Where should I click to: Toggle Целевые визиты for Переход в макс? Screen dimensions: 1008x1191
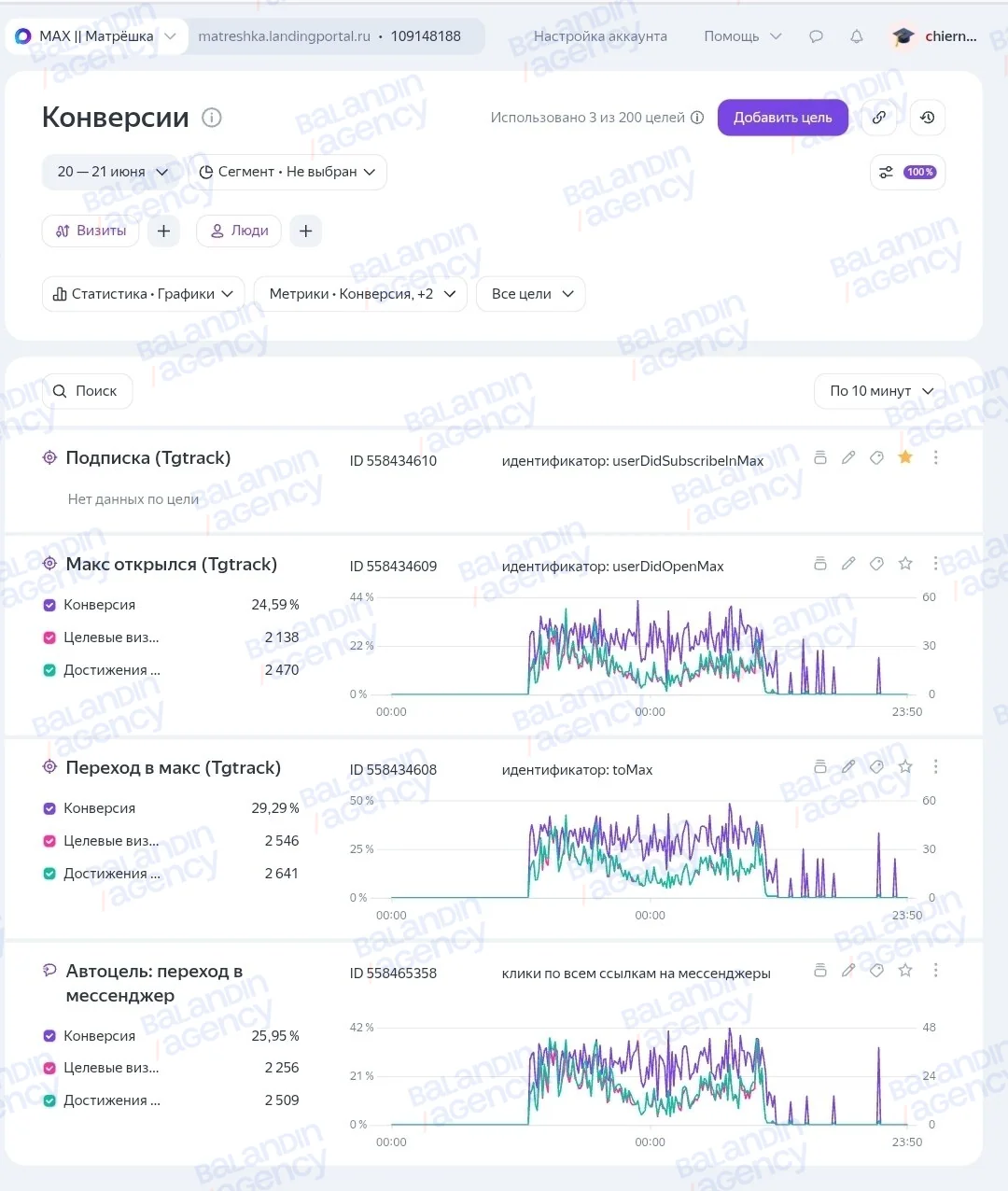coord(49,841)
